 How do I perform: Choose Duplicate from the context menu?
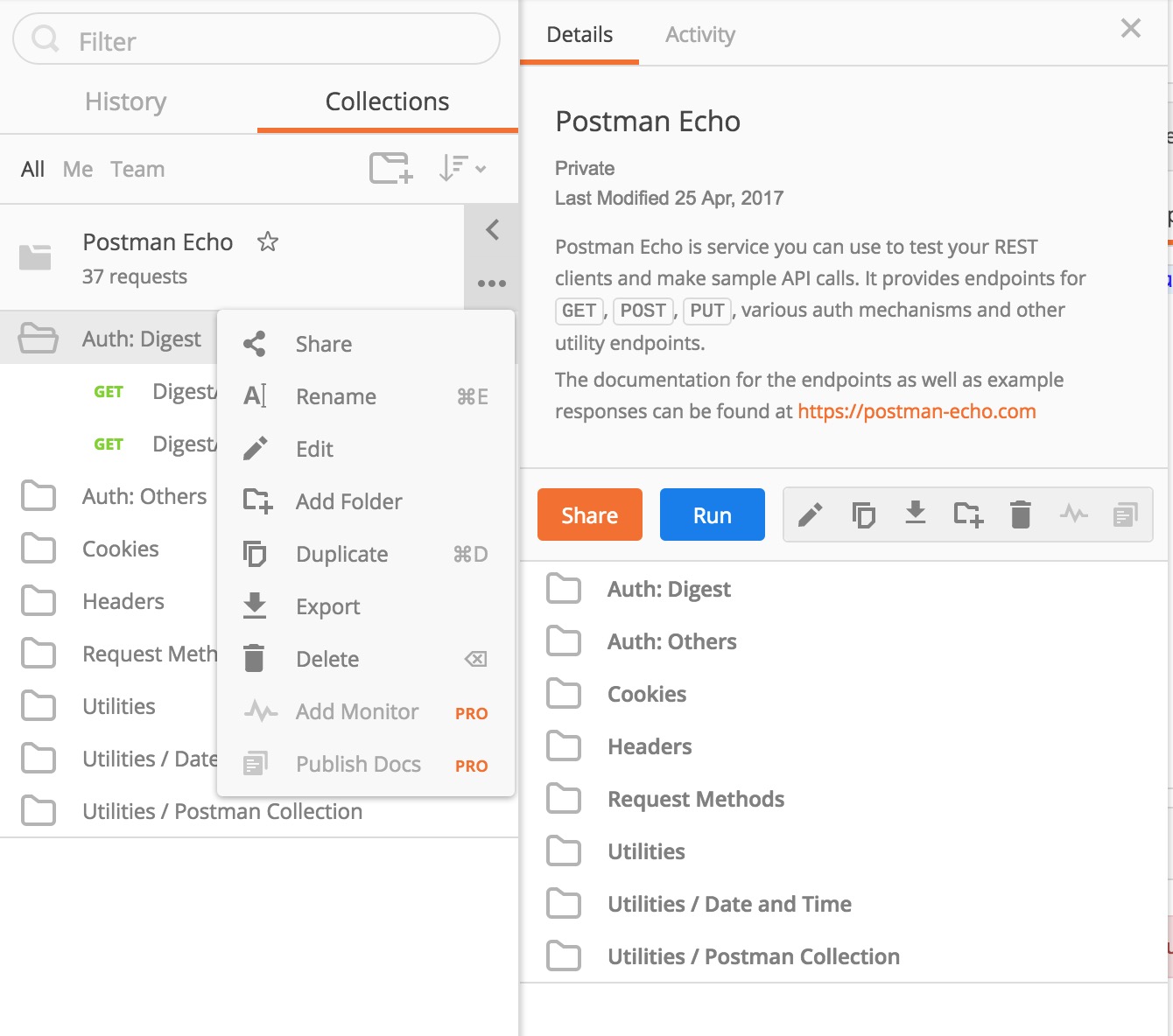[x=366, y=554]
